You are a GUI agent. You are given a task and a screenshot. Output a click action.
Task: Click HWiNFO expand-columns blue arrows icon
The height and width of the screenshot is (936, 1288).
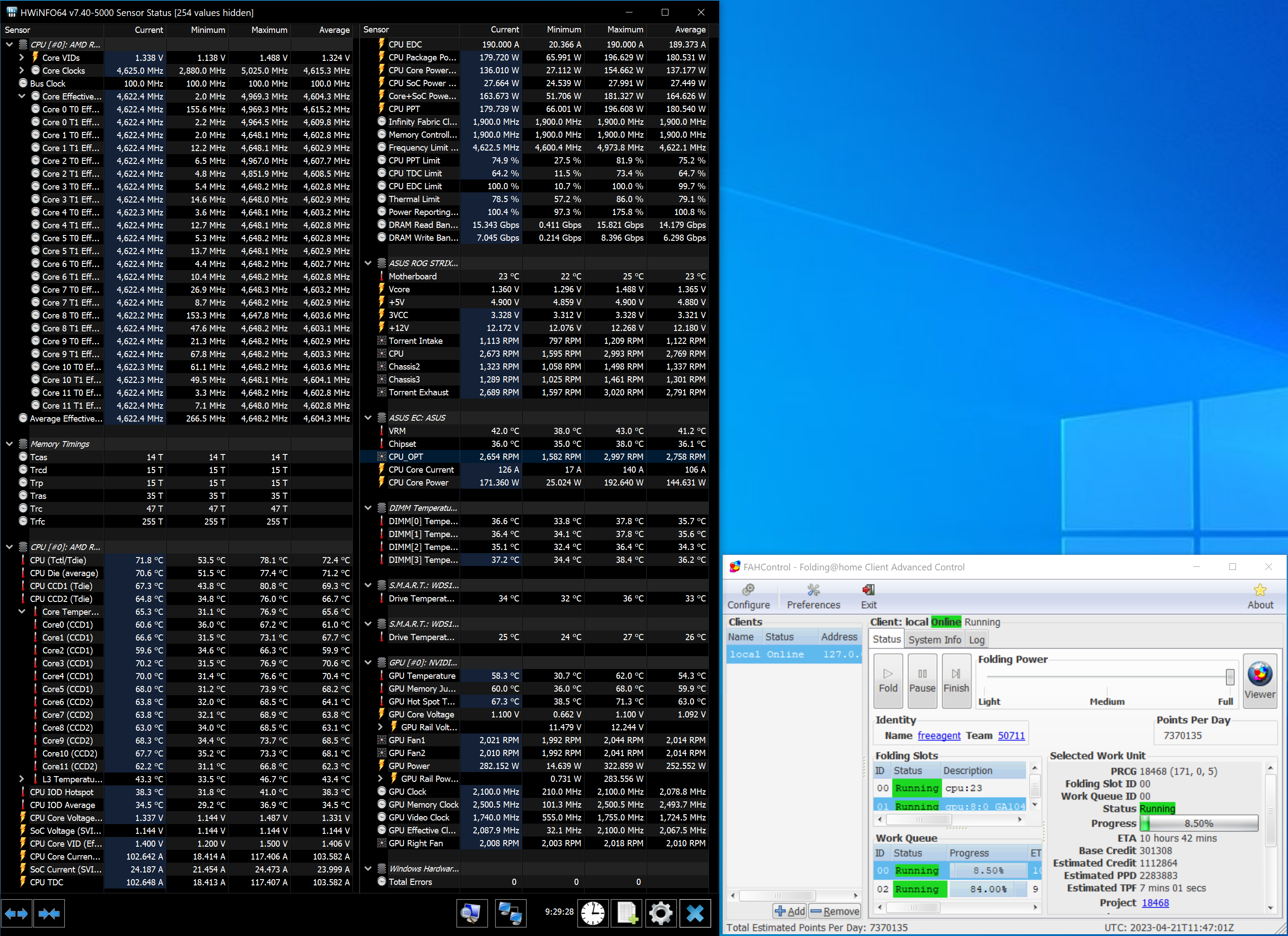pos(16,913)
